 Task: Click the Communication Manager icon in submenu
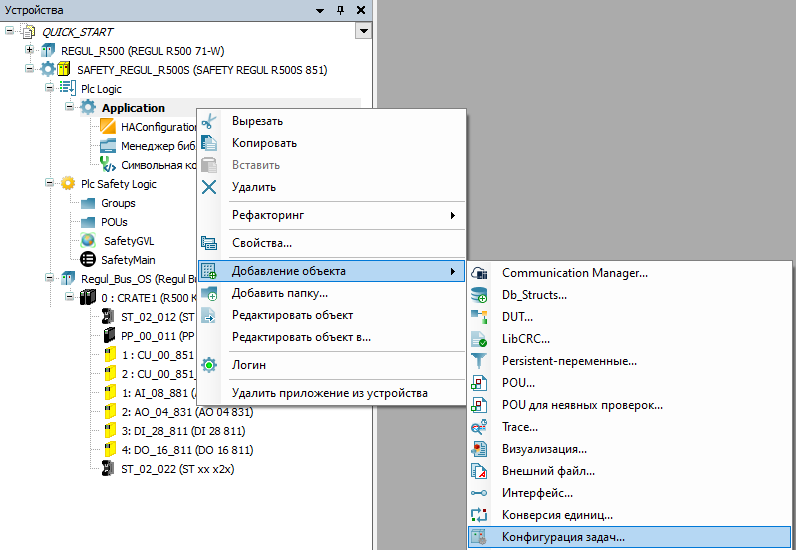click(479, 273)
